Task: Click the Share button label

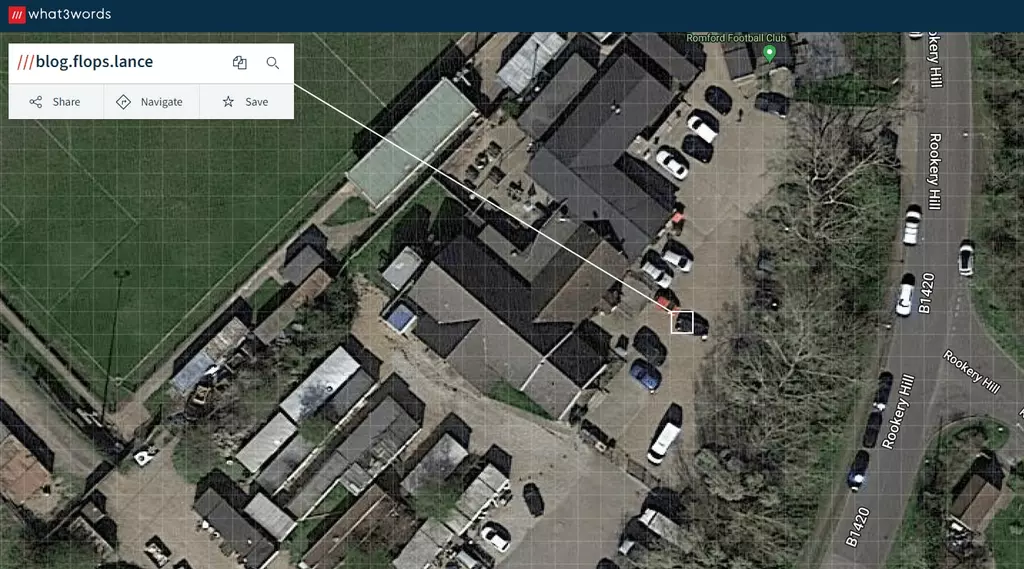Action: point(66,102)
